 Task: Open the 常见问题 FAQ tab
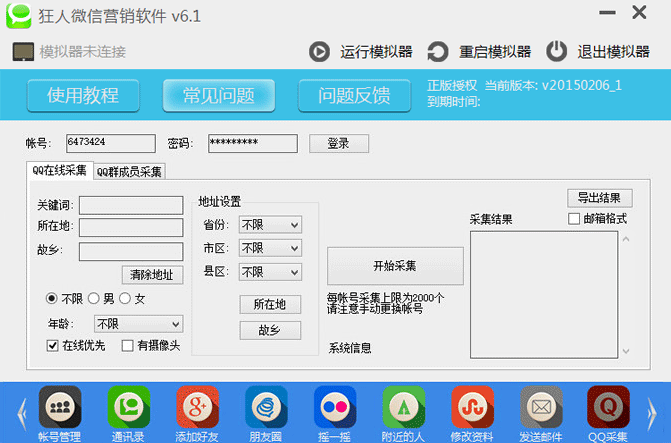219,96
